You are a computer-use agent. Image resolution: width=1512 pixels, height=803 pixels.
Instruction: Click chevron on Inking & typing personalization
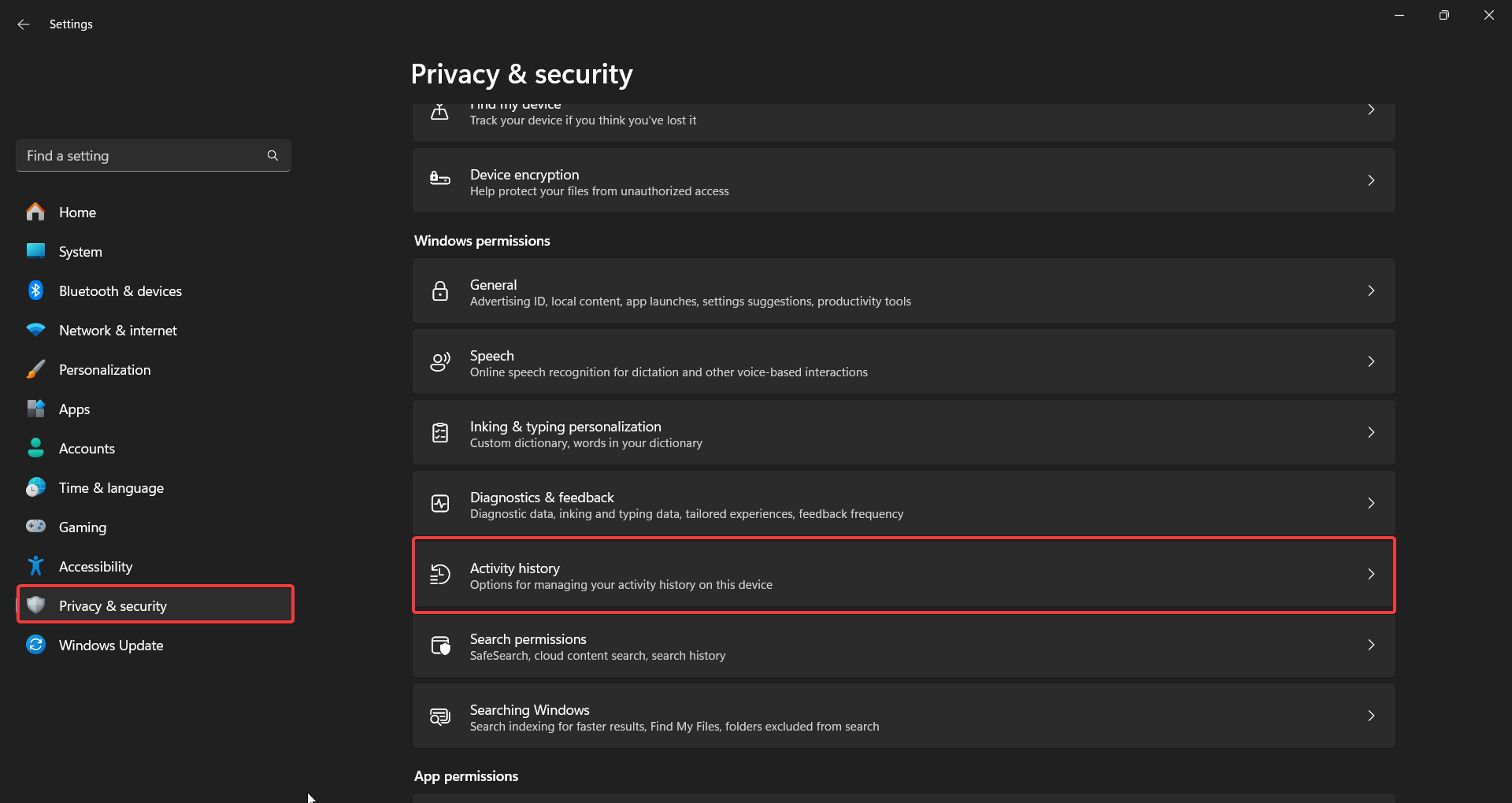(1371, 432)
